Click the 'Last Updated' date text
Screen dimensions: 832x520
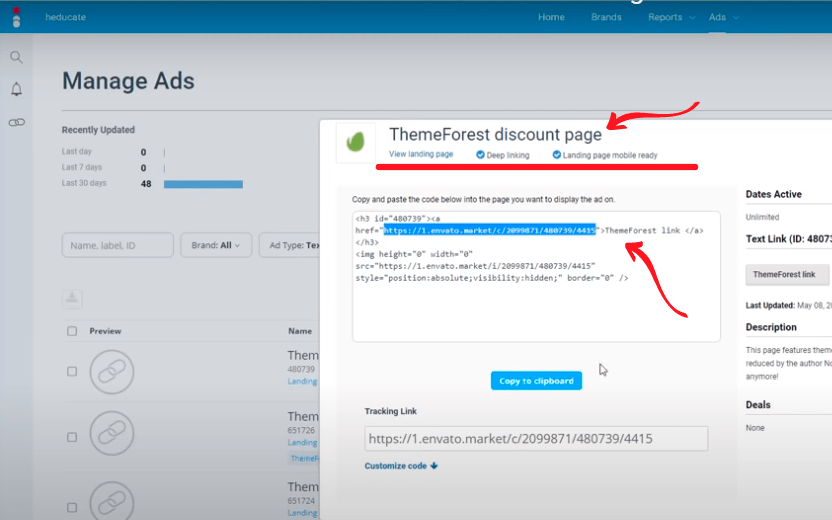(x=788, y=306)
